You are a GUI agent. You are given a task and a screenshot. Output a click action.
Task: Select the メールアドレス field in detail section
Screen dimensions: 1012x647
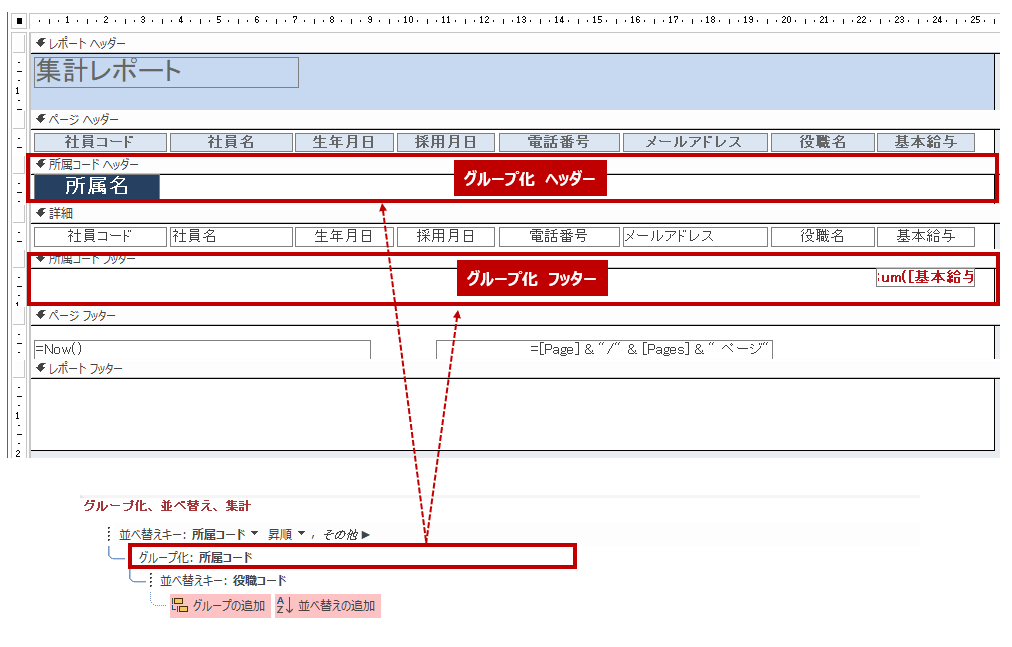coord(694,236)
